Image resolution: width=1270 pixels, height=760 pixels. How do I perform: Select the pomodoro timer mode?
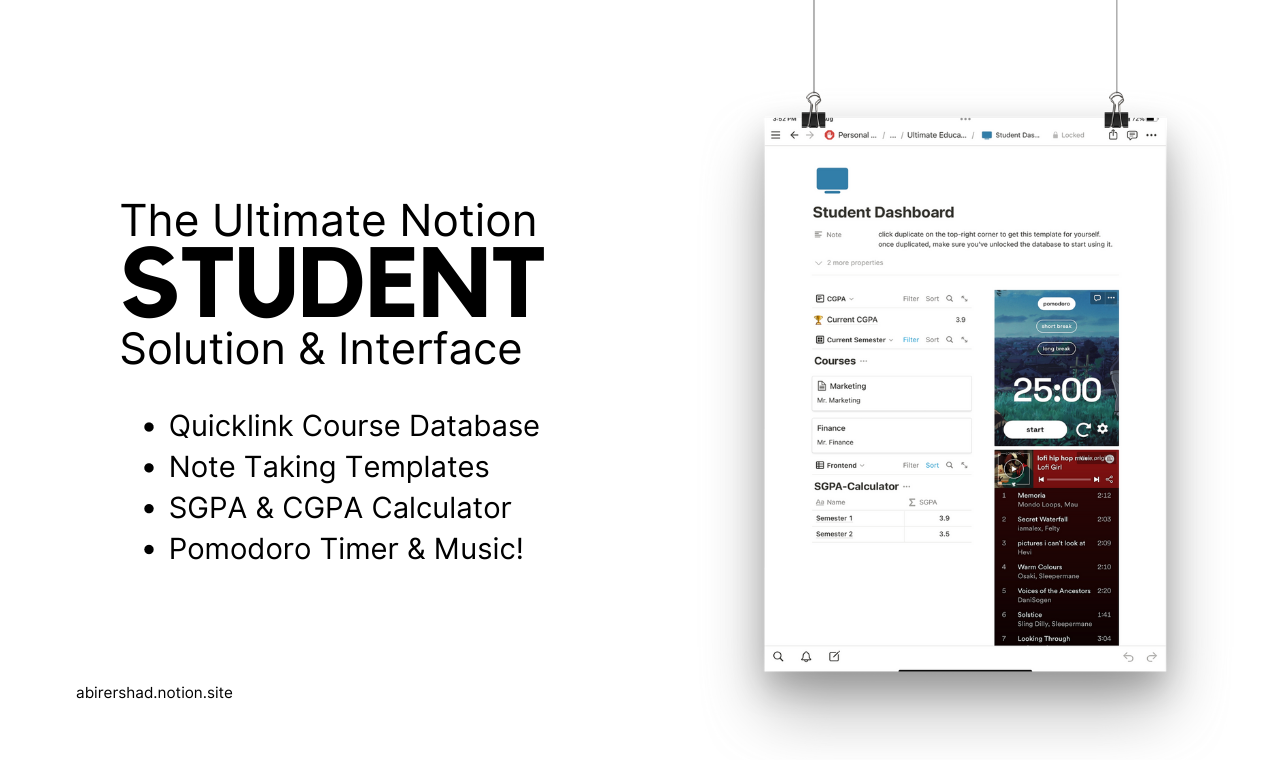(x=1056, y=303)
